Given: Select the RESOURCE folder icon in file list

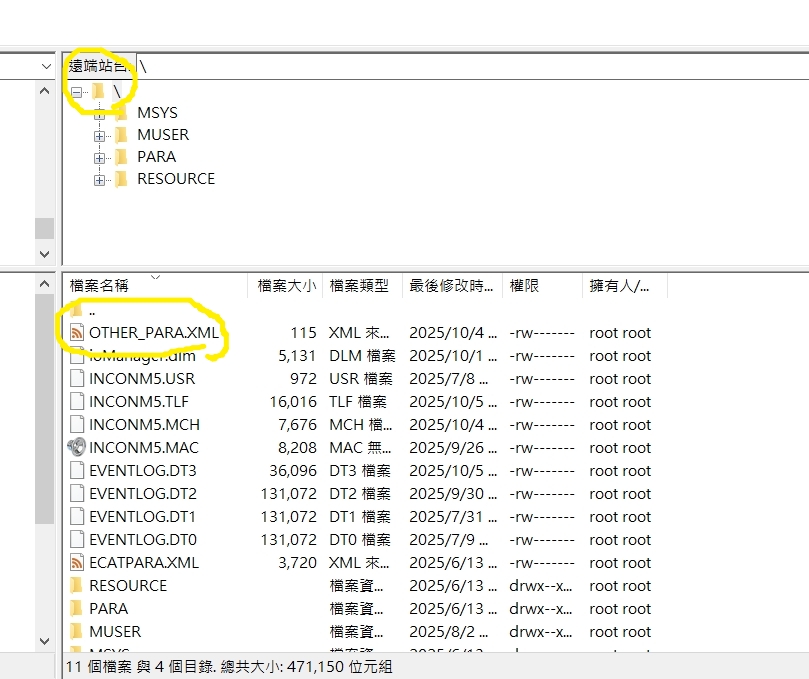Looking at the screenshot, I should (x=77, y=585).
